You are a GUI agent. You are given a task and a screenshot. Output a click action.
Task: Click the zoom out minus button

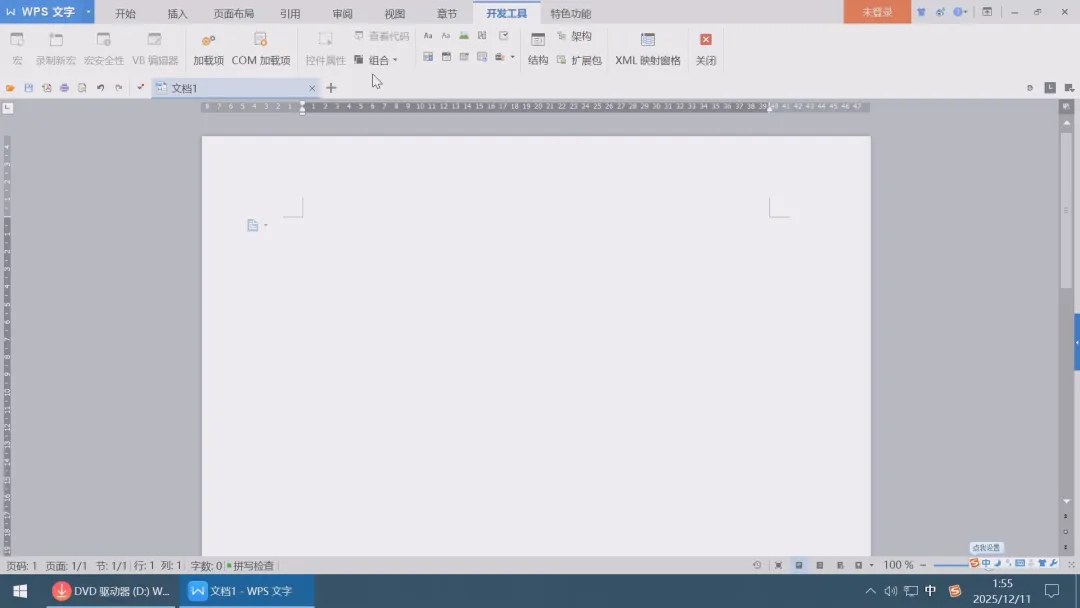click(x=923, y=565)
